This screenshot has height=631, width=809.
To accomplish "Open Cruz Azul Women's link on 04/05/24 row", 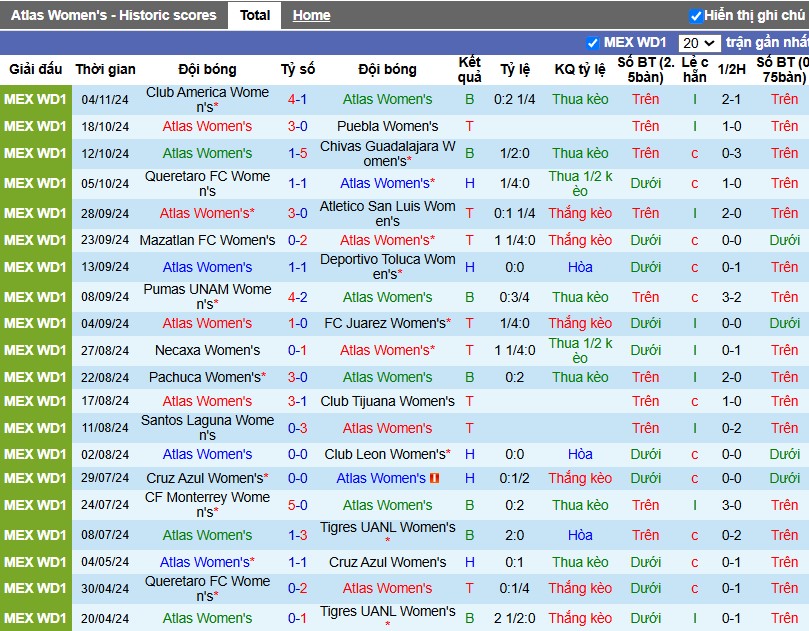I will point(387,562).
